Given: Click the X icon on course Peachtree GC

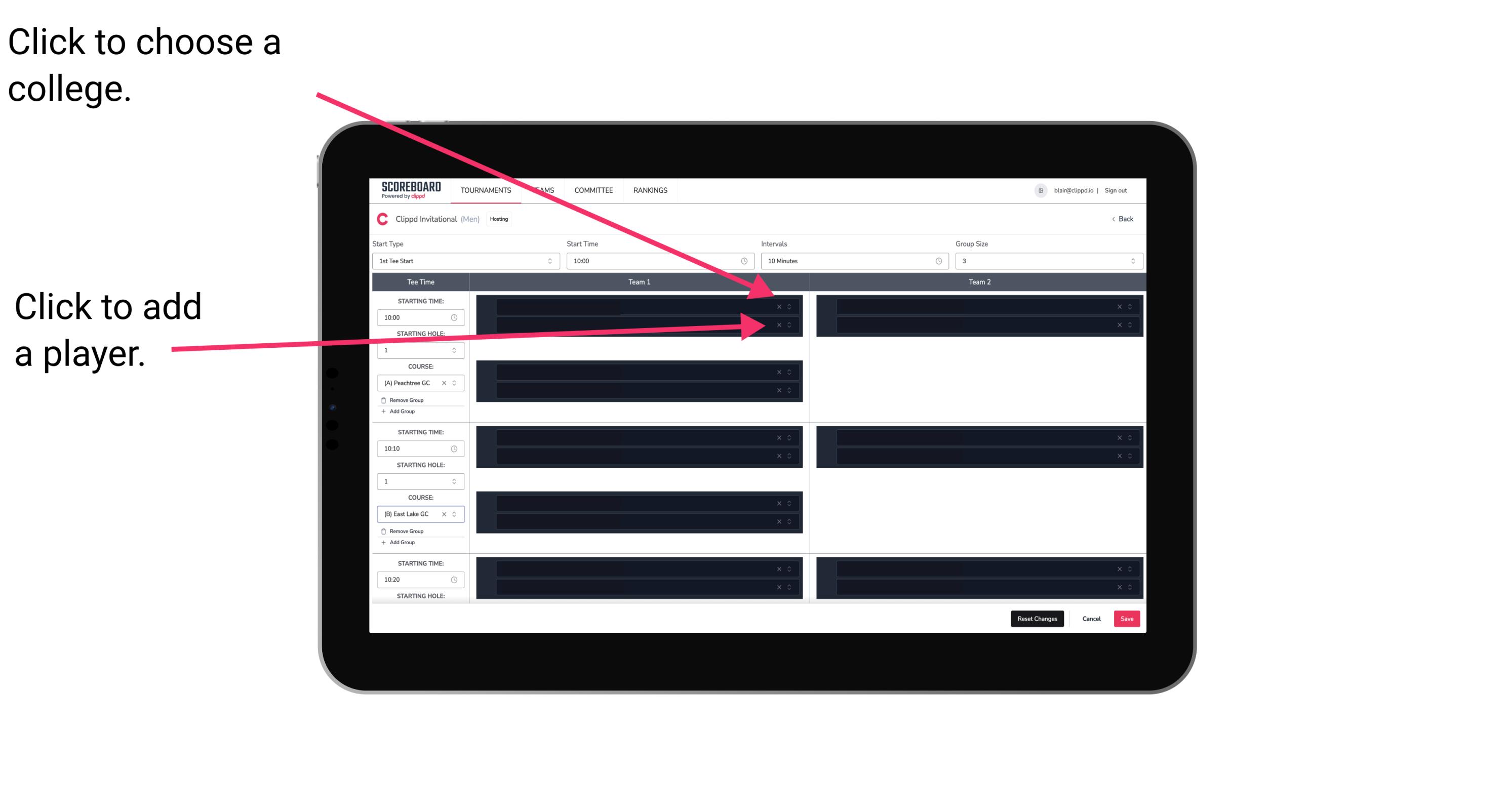Looking at the screenshot, I should (444, 383).
